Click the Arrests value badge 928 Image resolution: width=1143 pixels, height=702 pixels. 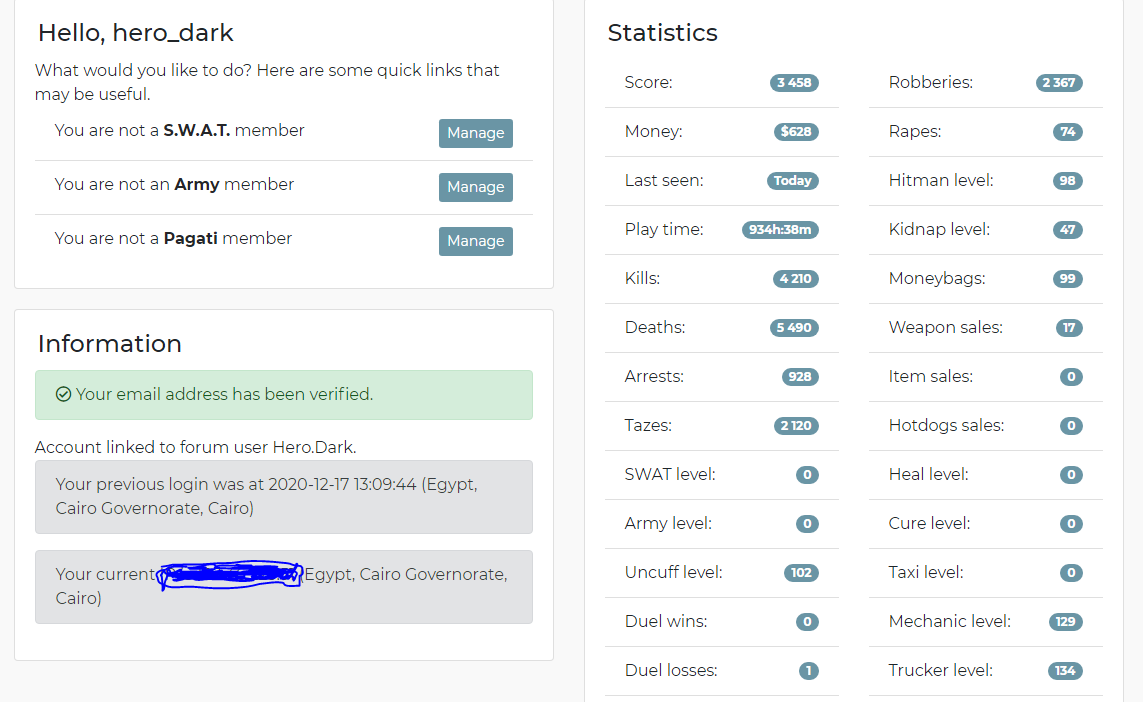click(x=800, y=377)
